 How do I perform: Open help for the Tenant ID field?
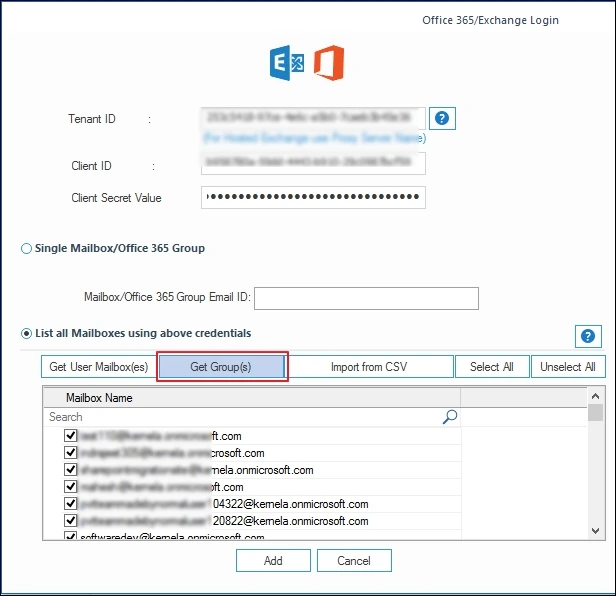pyautogui.click(x=442, y=118)
